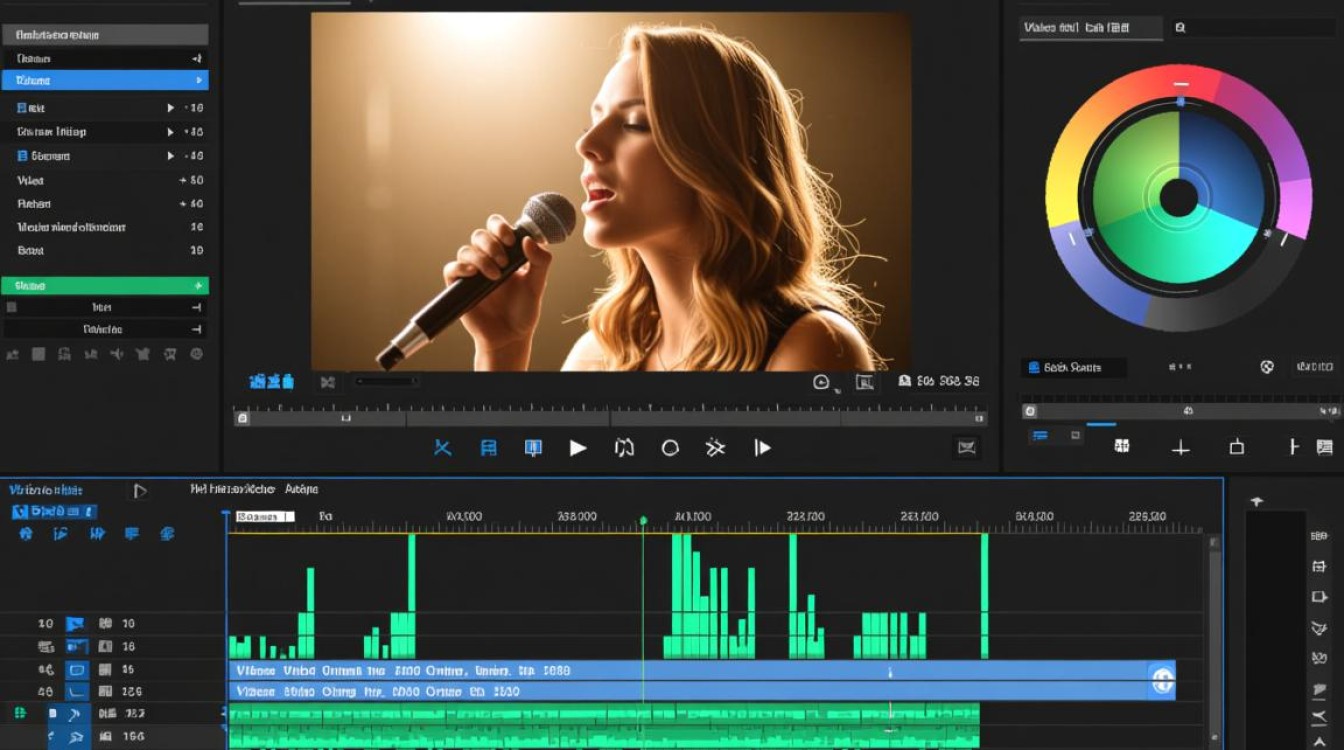This screenshot has width=1344, height=750.
Task: Click the small outlined button after the round icon
Action: (x=1314, y=367)
